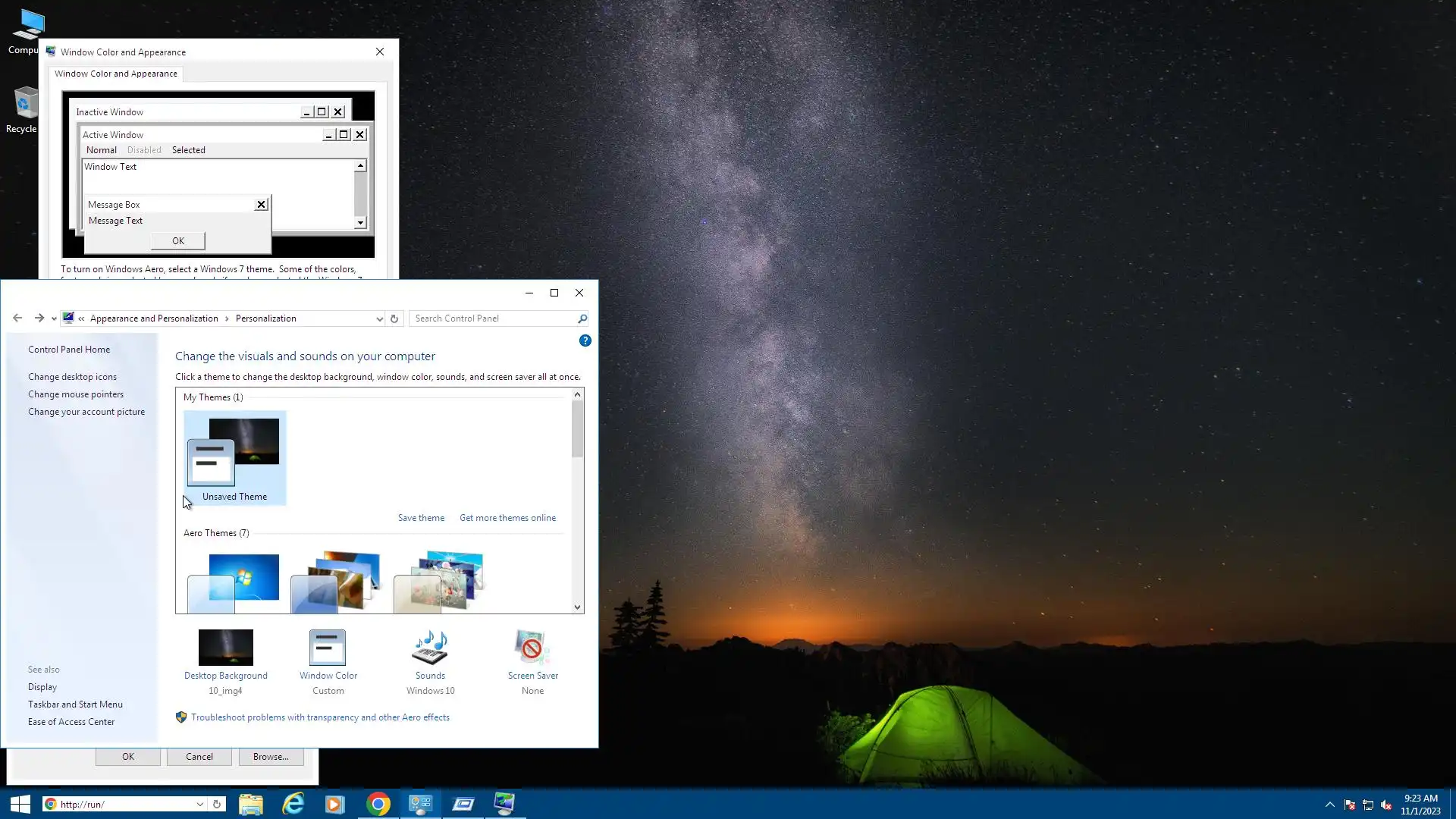Click the blue help question-mark icon

point(585,340)
